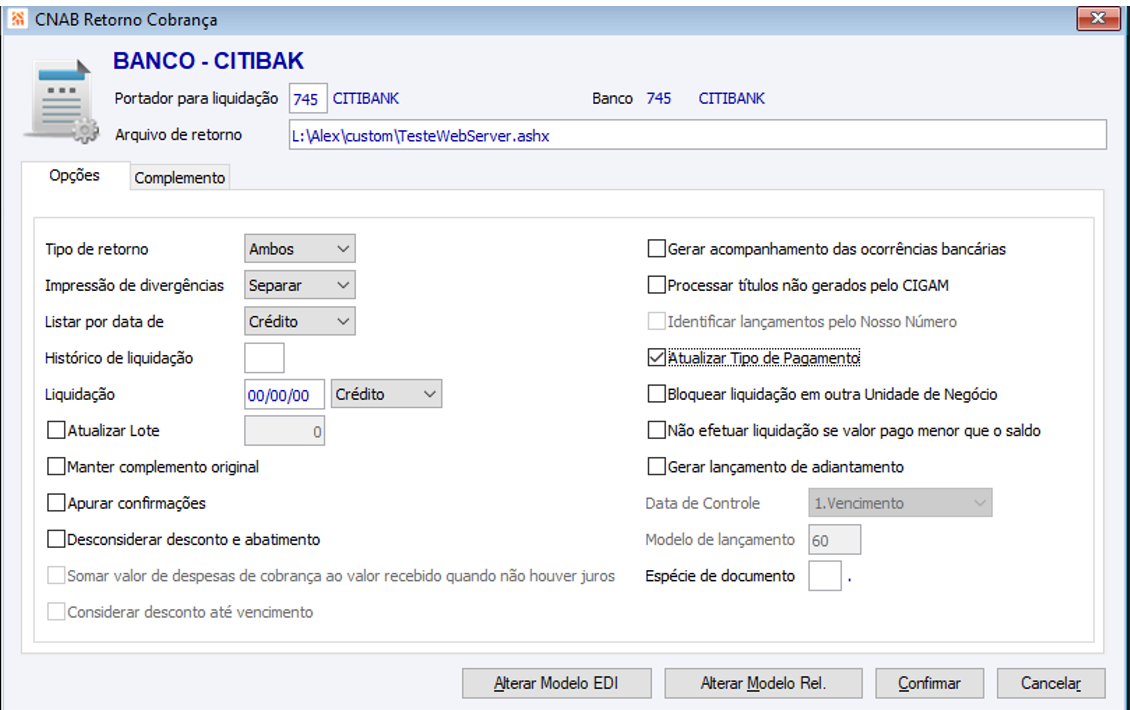Enable Gerar acompanhamento das ocorrências bancárias checkbox
Screen dimensions: 1130x710
pyautogui.click(x=657, y=249)
